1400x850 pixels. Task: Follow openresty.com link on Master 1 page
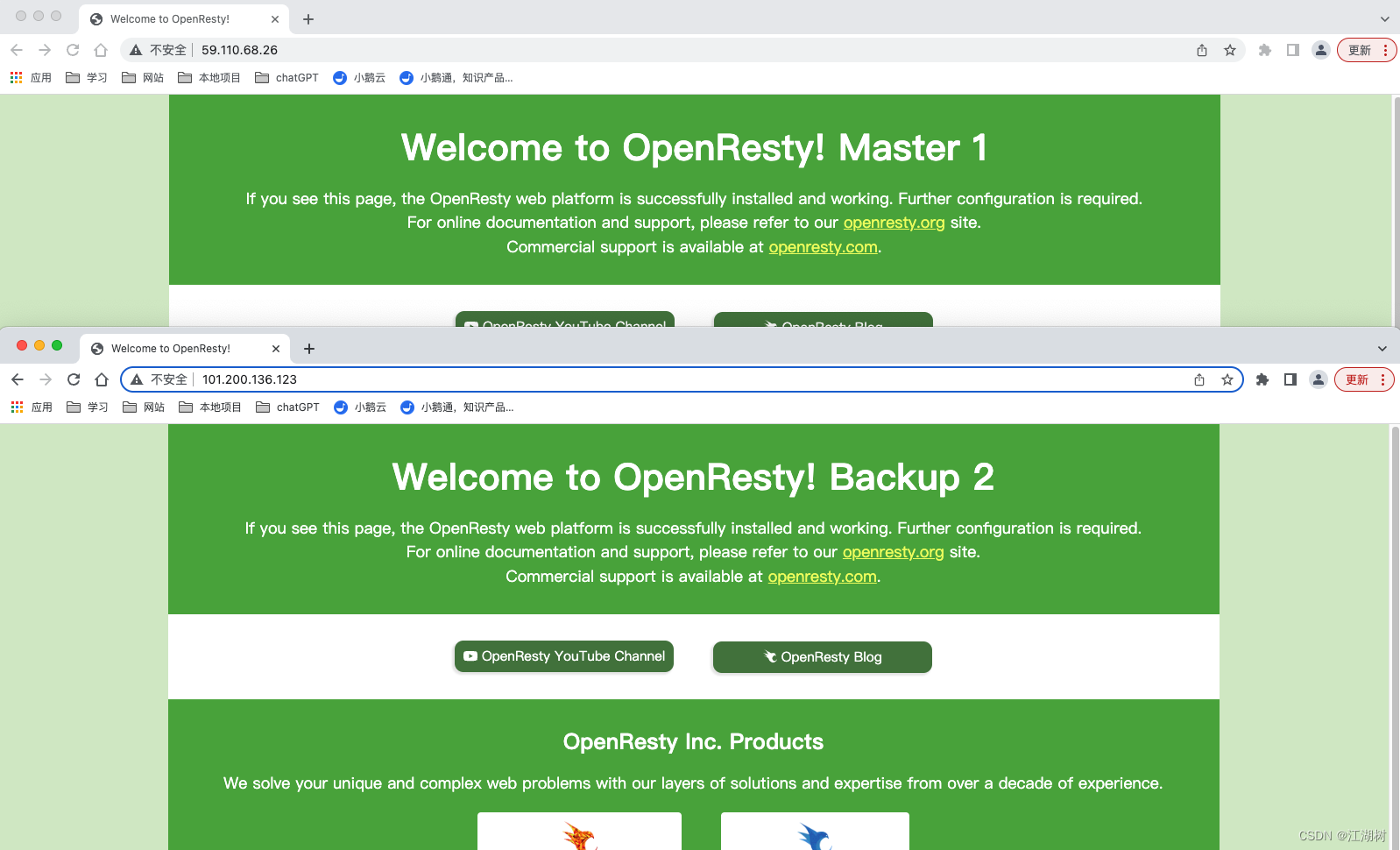tap(824, 247)
